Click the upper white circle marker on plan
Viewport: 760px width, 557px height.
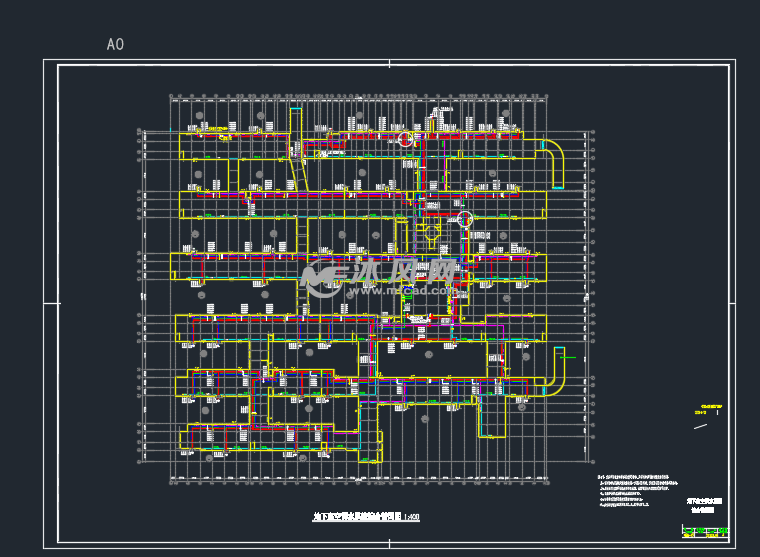(x=406, y=139)
